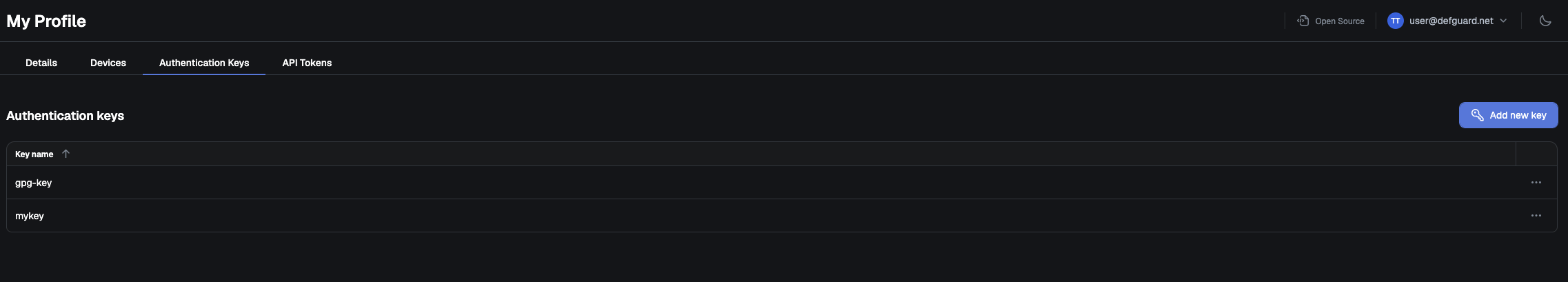This screenshot has height=282, width=1568.
Task: Click the Open Source license icon
Action: [1303, 21]
